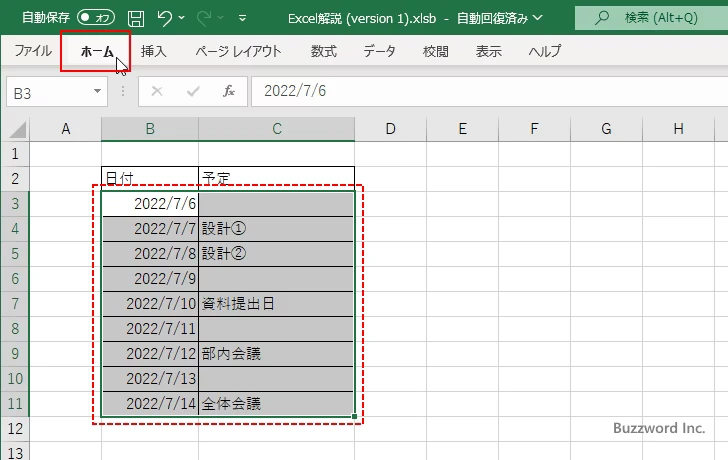The height and width of the screenshot is (460, 728).
Task: Open the Redo history dropdown arrow
Action: click(221, 18)
